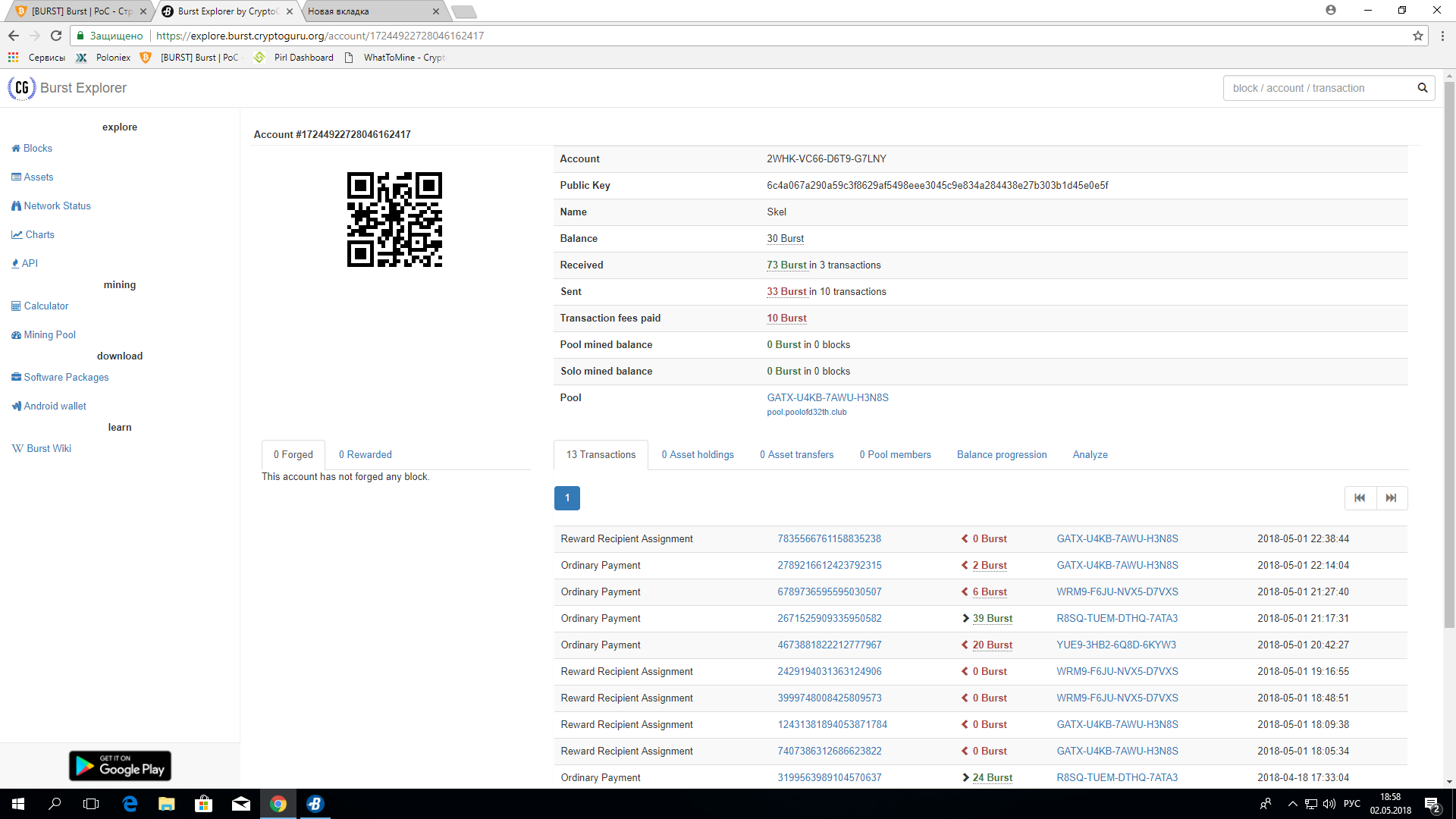
Task: Open Microsoft Store from taskbar
Action: [204, 804]
